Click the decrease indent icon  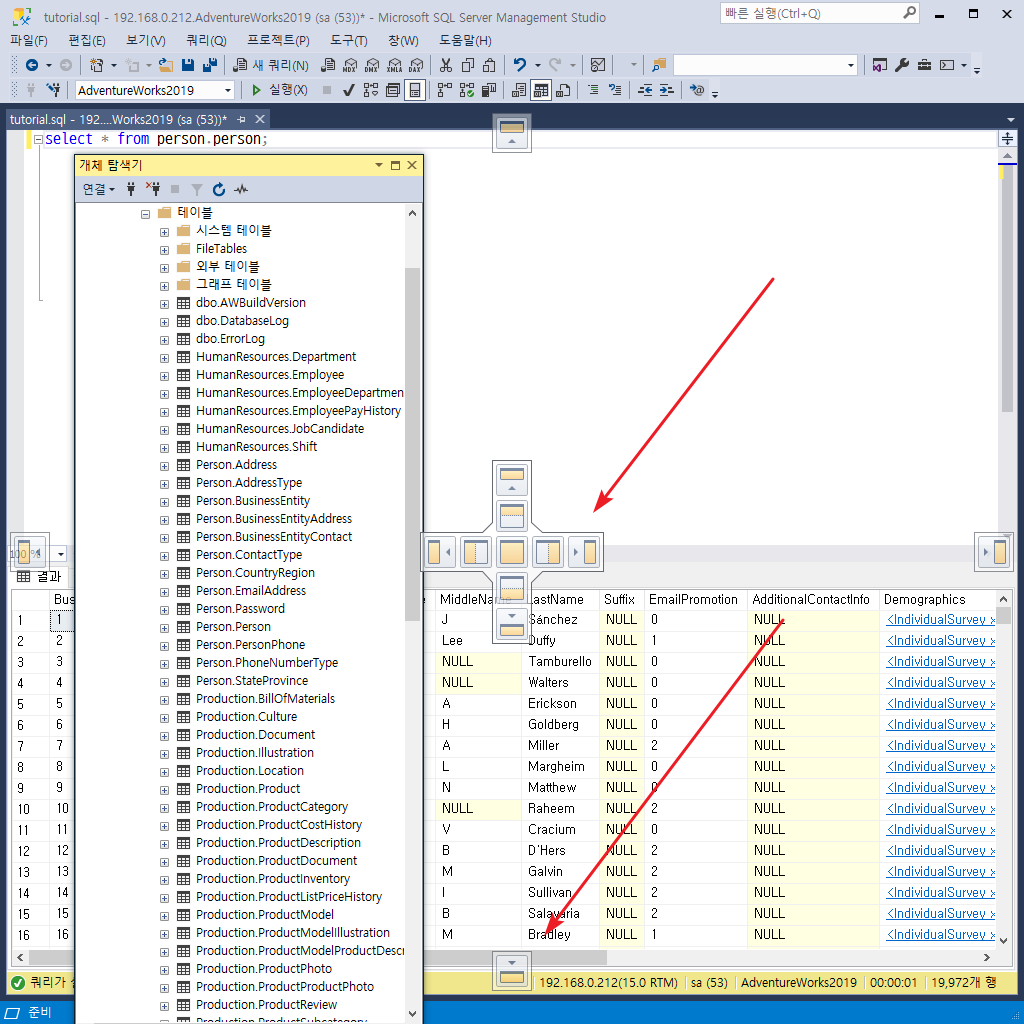click(x=645, y=89)
